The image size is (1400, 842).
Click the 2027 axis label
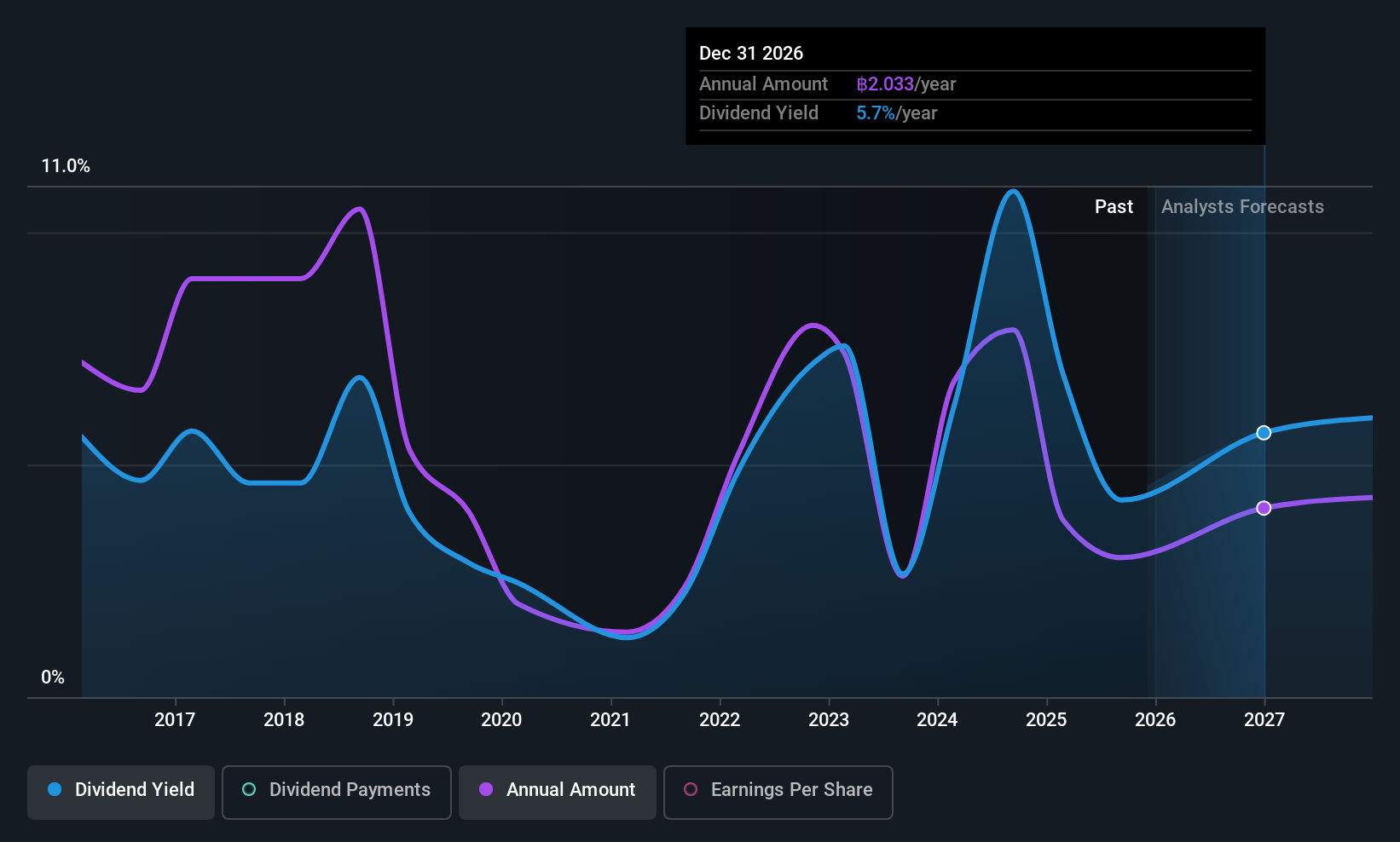(1264, 719)
